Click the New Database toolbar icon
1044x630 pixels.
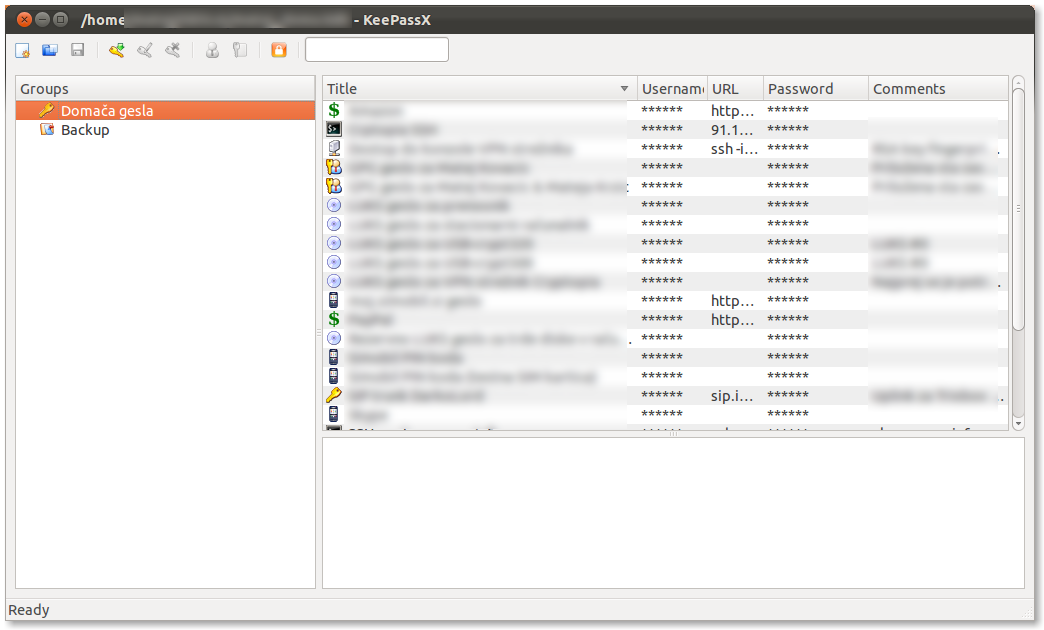coord(23,51)
